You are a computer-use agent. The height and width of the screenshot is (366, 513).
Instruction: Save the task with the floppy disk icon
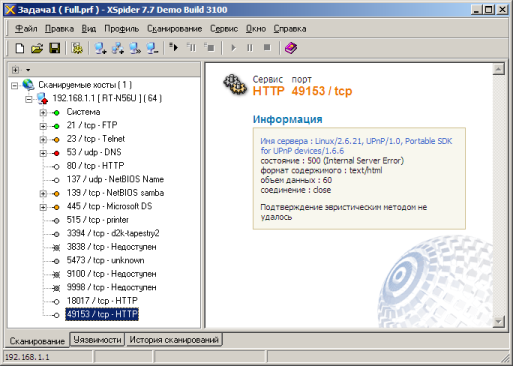click(x=55, y=48)
